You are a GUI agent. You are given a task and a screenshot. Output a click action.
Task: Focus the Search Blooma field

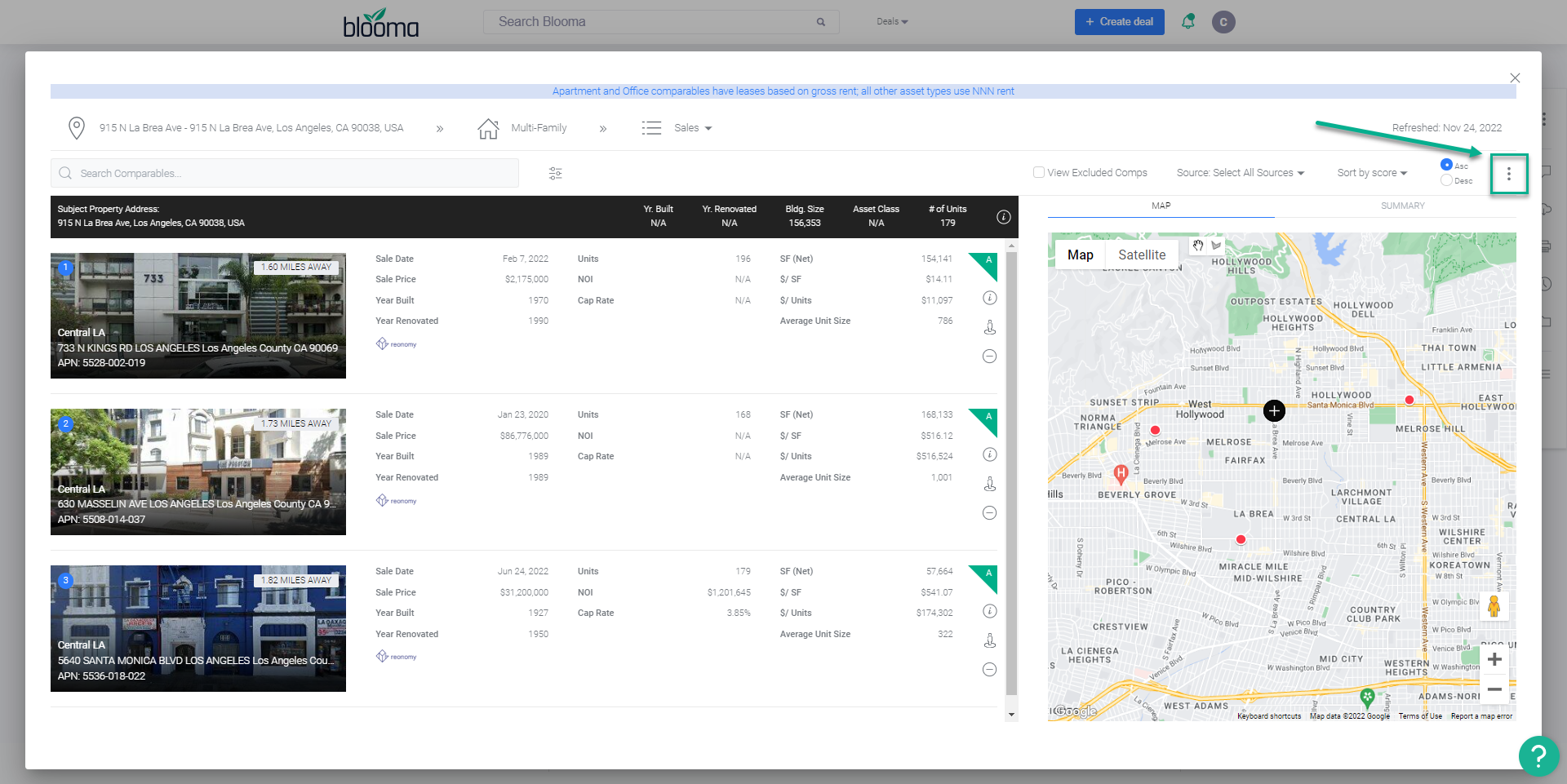pyautogui.click(x=661, y=22)
